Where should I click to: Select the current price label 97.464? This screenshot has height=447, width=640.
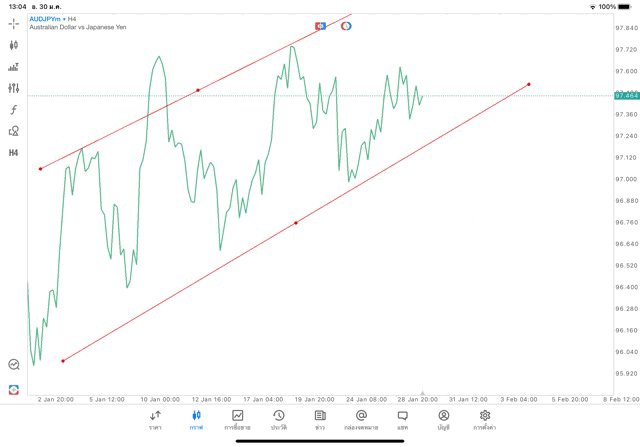coord(626,95)
